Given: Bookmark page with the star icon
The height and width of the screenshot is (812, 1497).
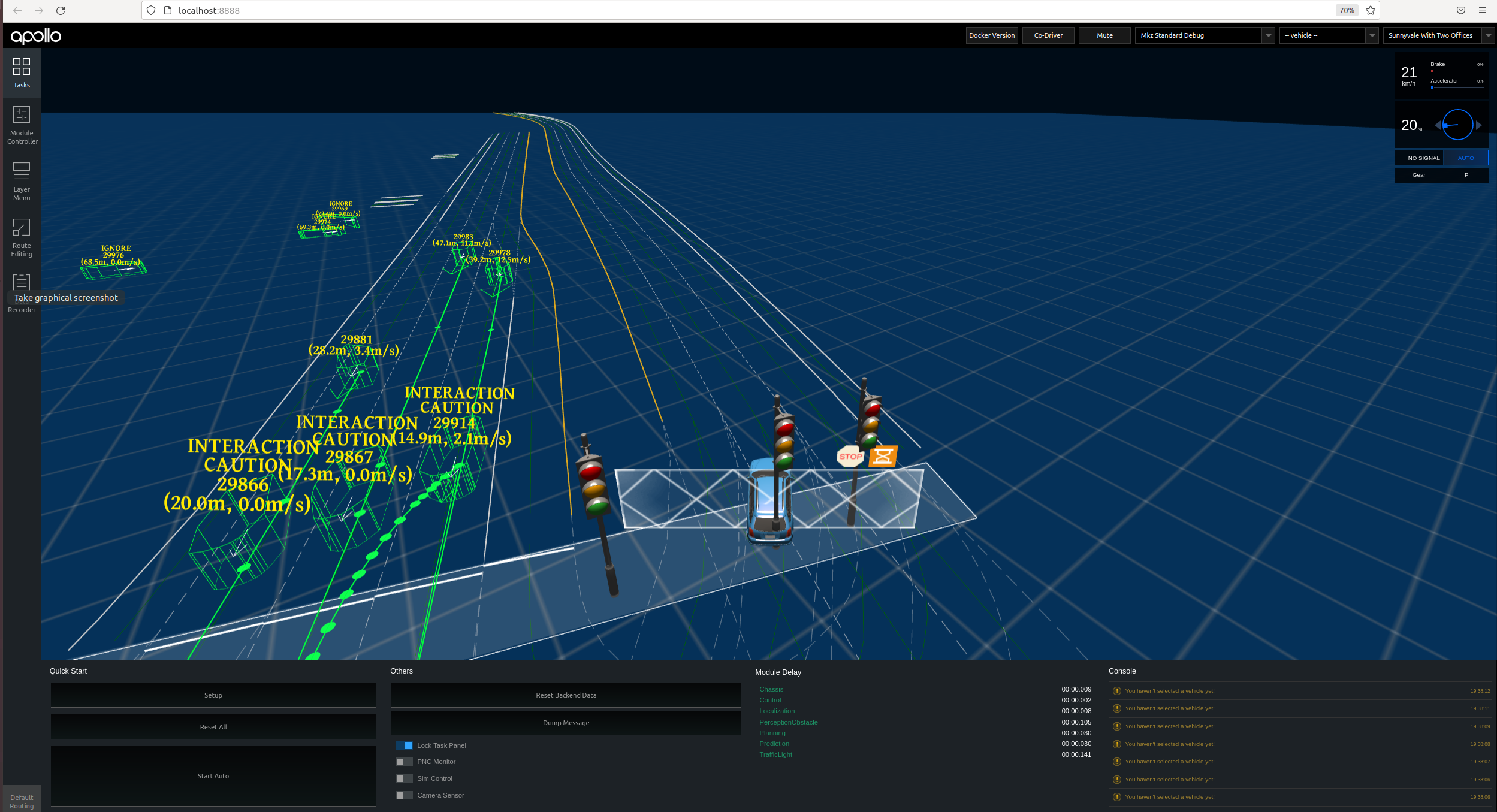Looking at the screenshot, I should tap(1370, 10).
